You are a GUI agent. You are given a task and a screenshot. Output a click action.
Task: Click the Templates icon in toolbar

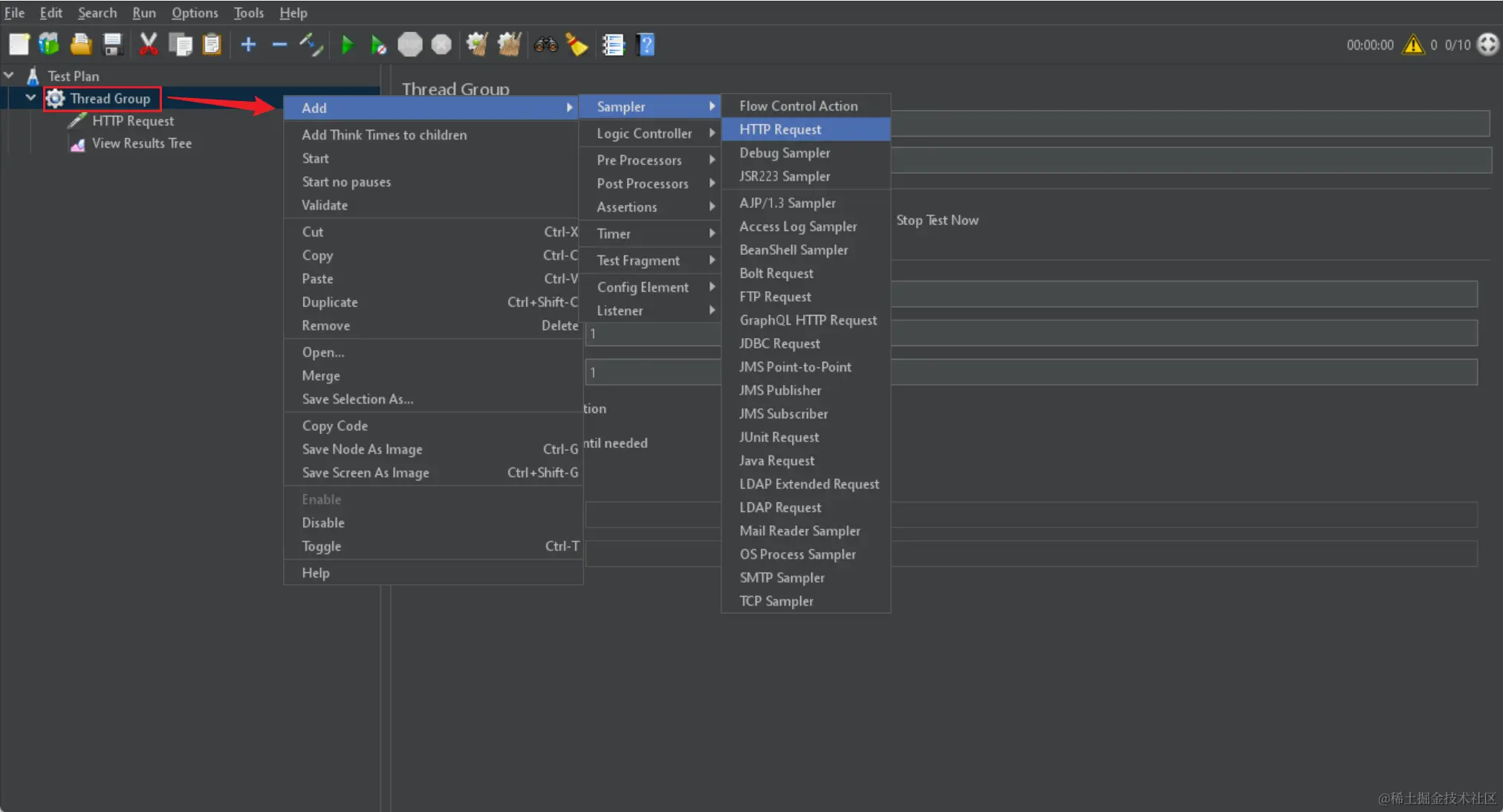pyautogui.click(x=49, y=45)
